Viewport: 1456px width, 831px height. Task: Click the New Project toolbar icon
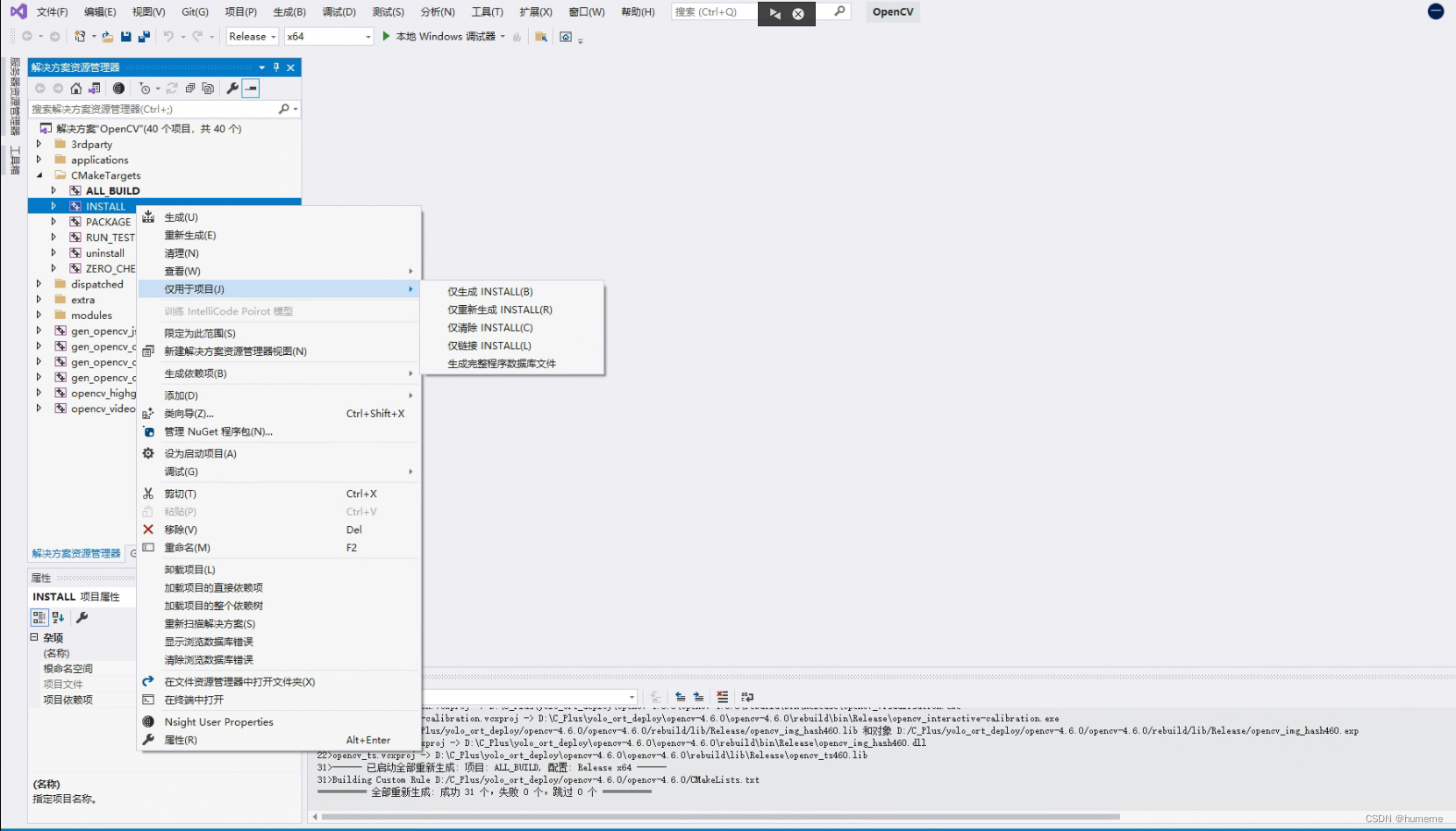[80, 36]
